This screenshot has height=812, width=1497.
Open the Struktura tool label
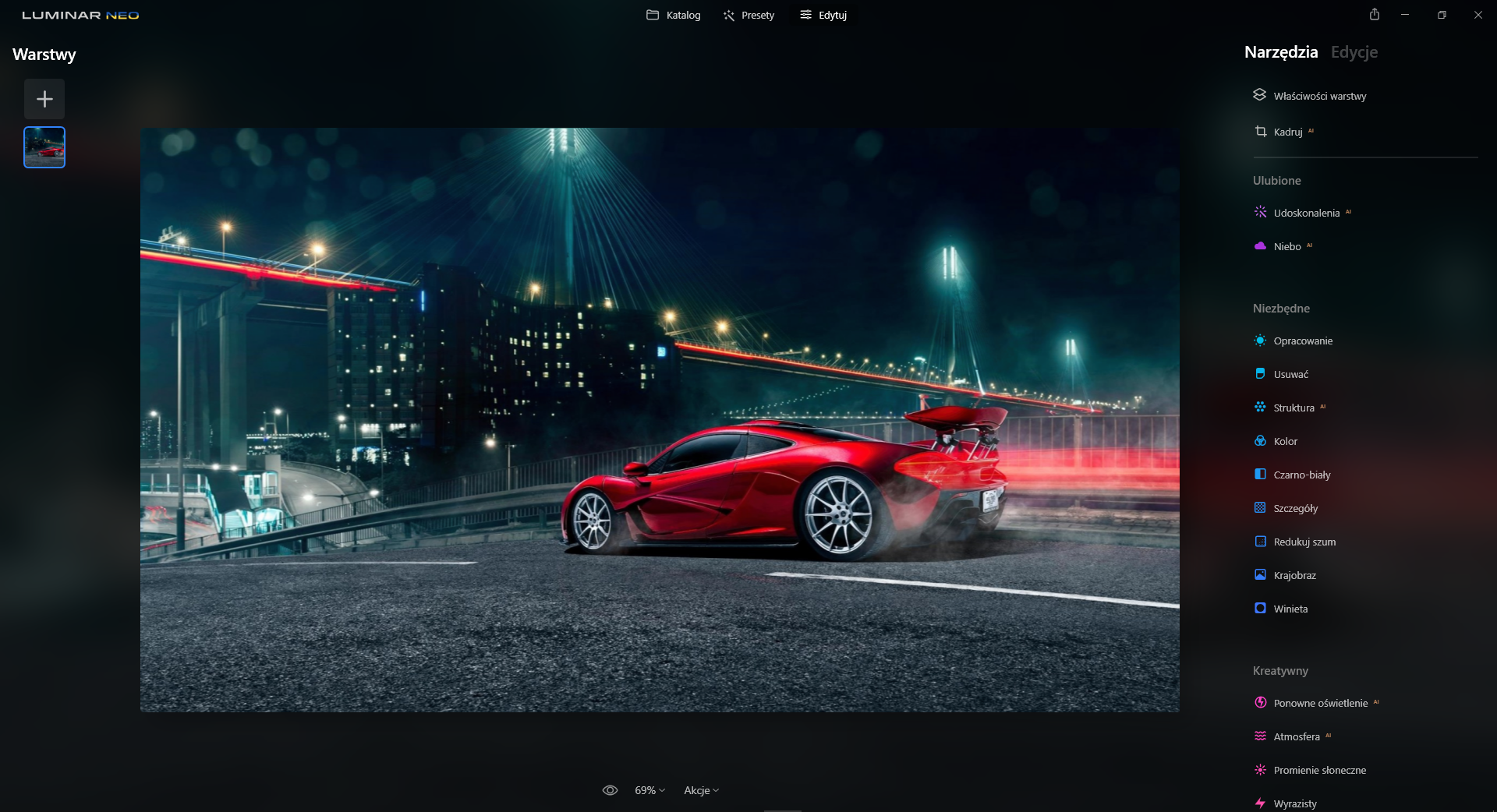point(1294,408)
